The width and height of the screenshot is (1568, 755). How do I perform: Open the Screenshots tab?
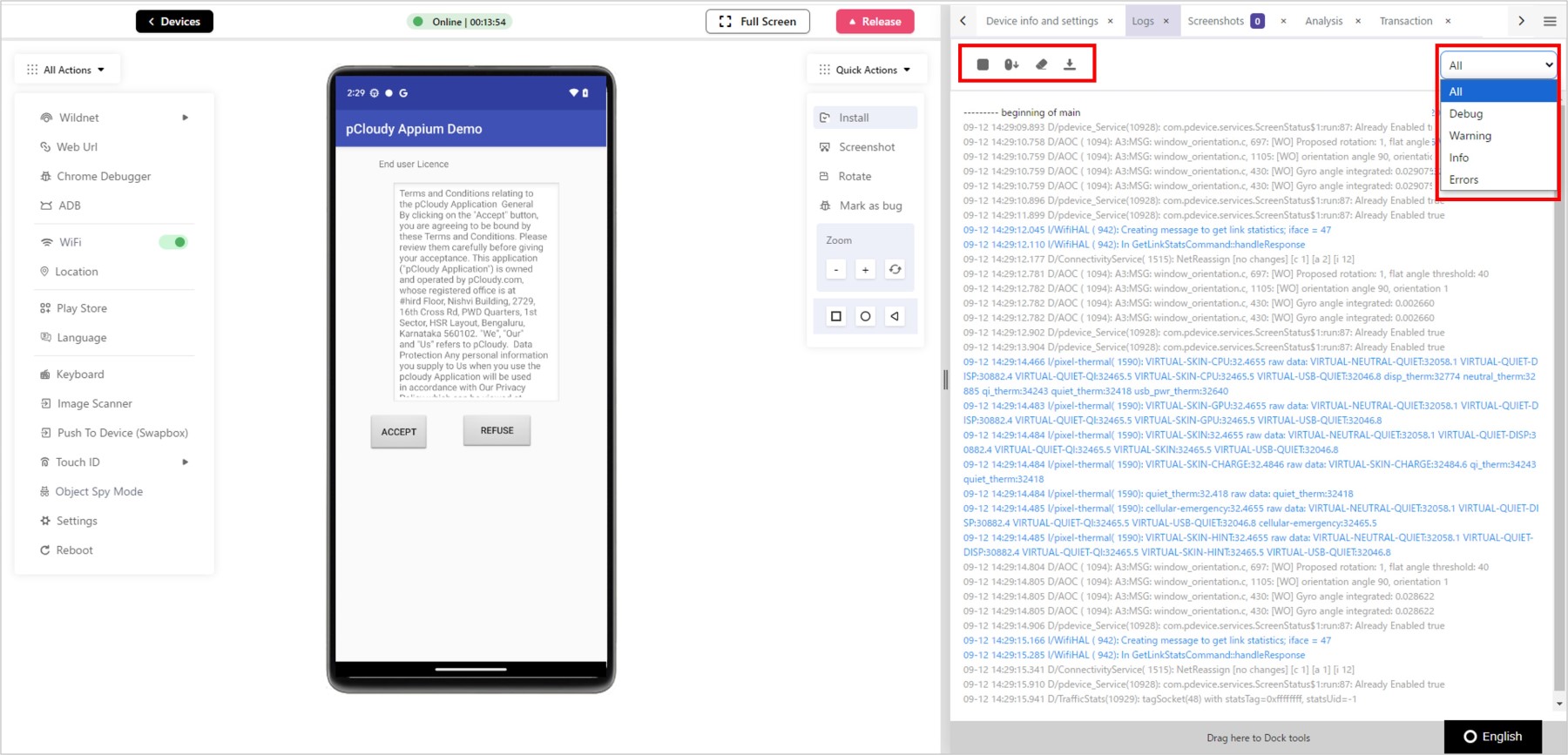[x=1215, y=21]
